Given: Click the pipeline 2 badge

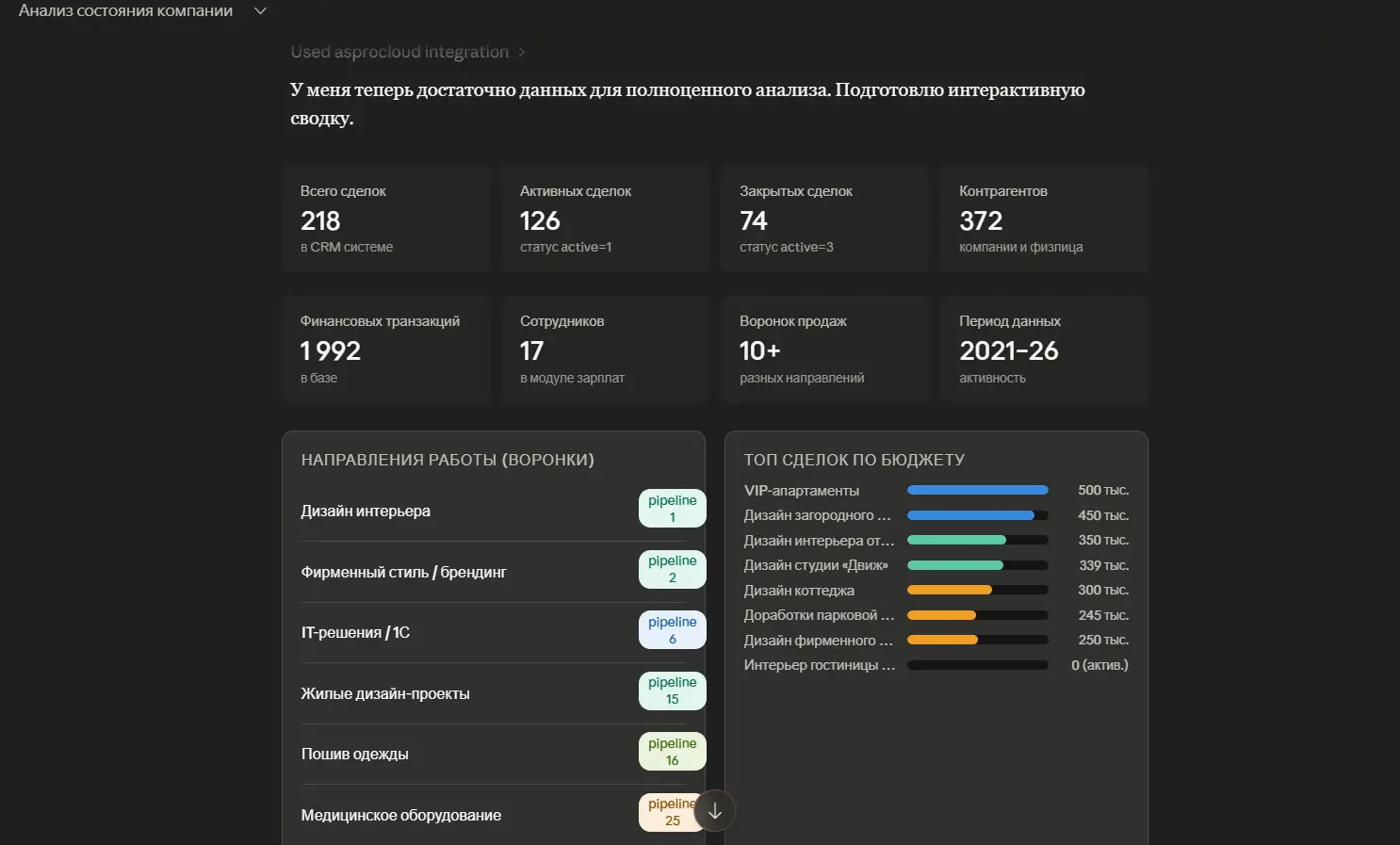Looking at the screenshot, I should (x=672, y=569).
